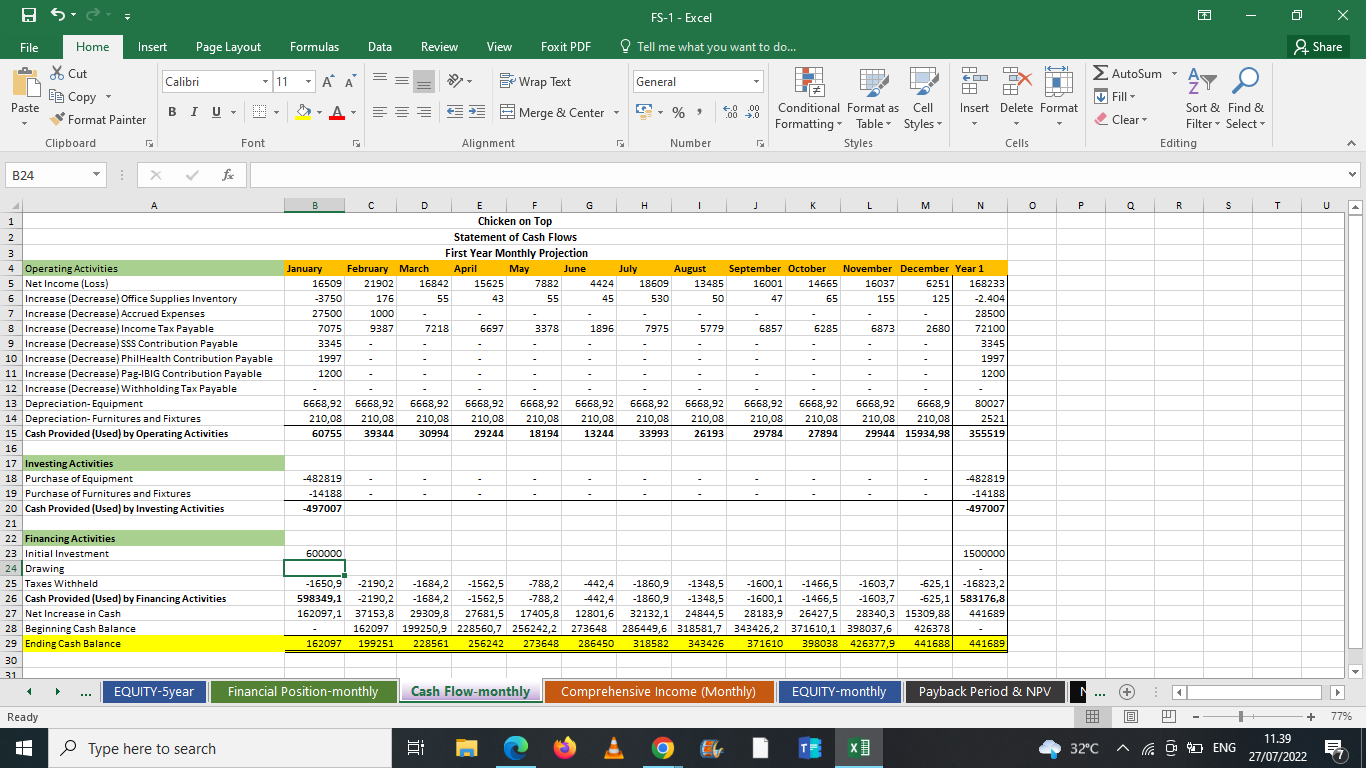Switch to the Insert ribbon tab
Screen dimensions: 1366x768
pos(152,47)
